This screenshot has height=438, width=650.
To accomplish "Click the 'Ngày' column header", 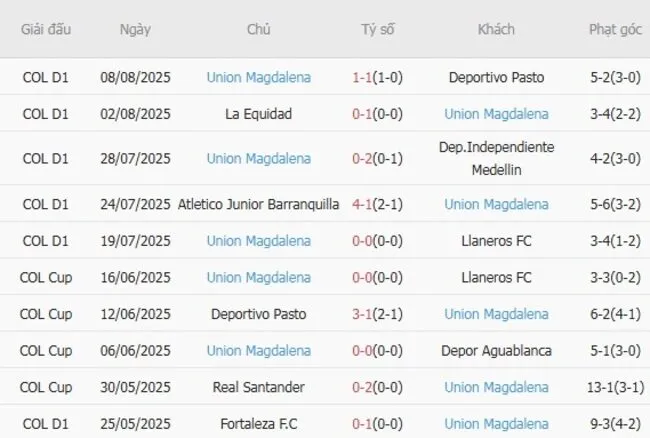I will click(135, 29).
